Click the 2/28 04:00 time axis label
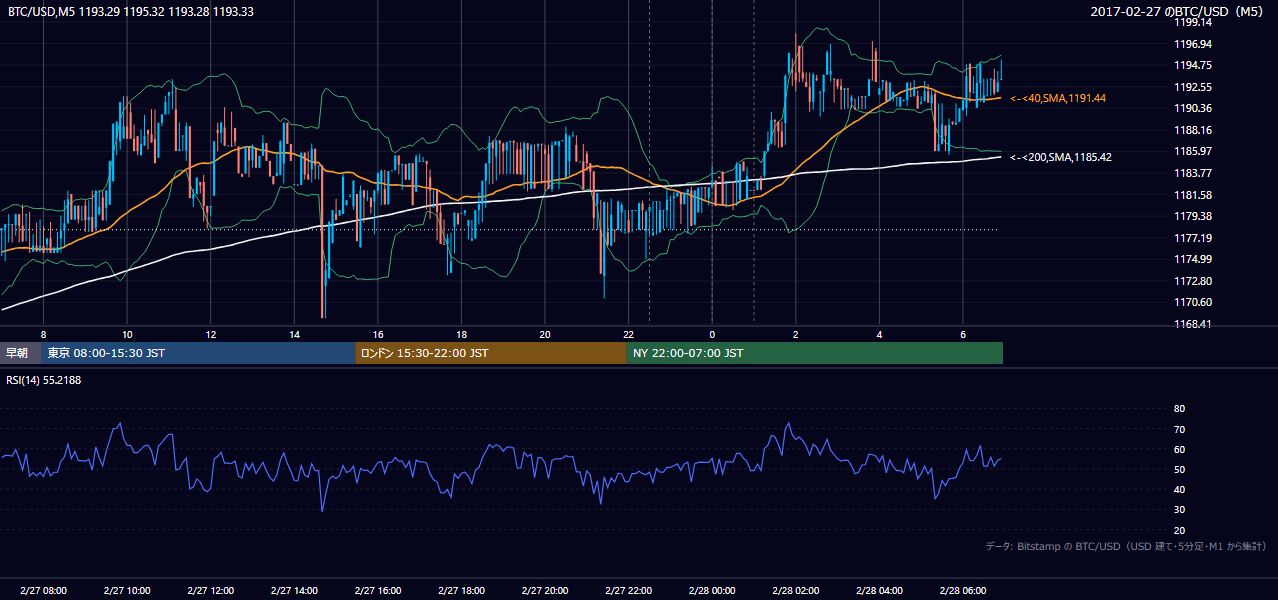This screenshot has width=1278, height=600. (879, 591)
